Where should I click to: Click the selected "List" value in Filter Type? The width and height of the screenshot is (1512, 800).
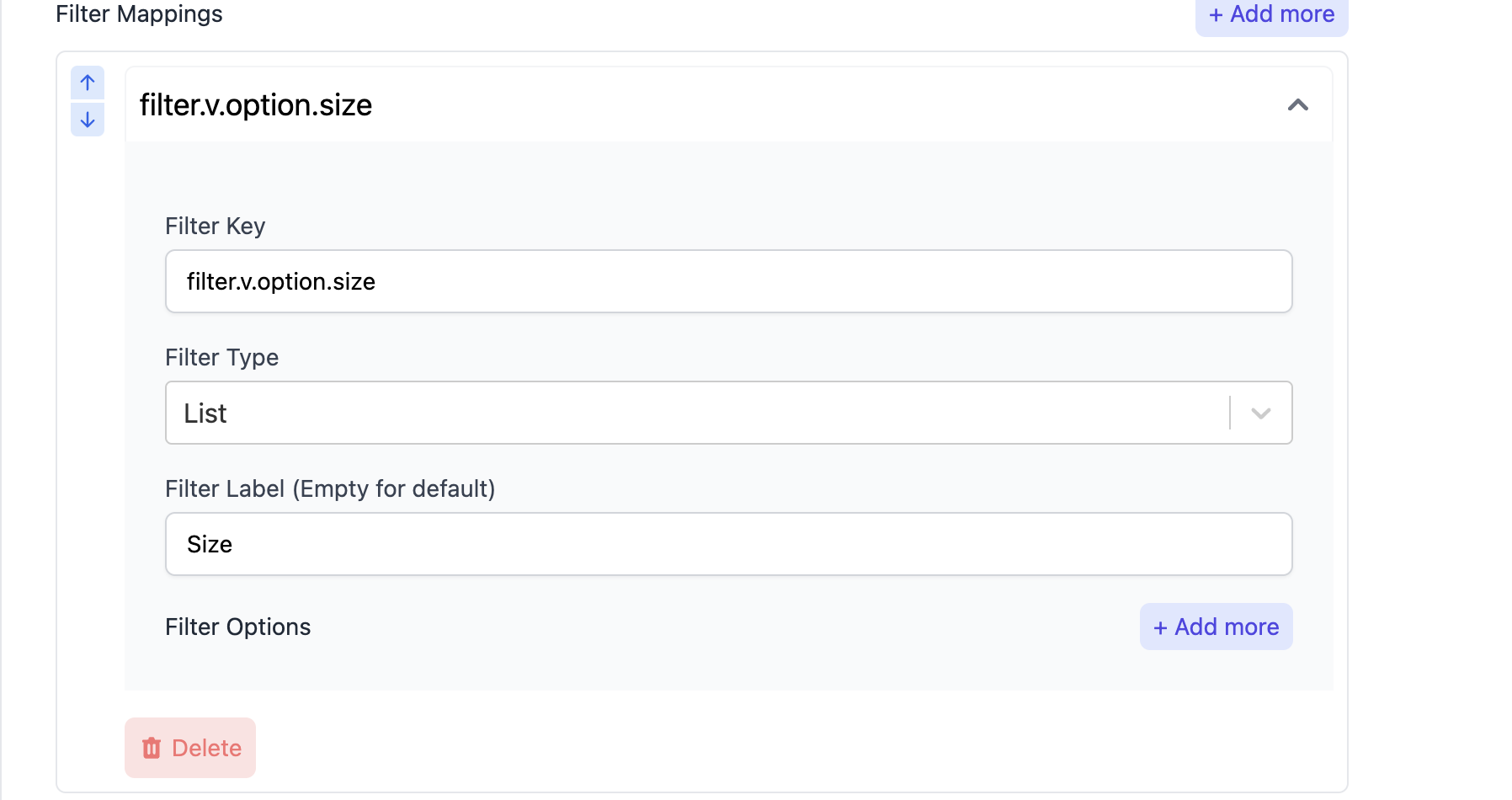click(x=205, y=413)
